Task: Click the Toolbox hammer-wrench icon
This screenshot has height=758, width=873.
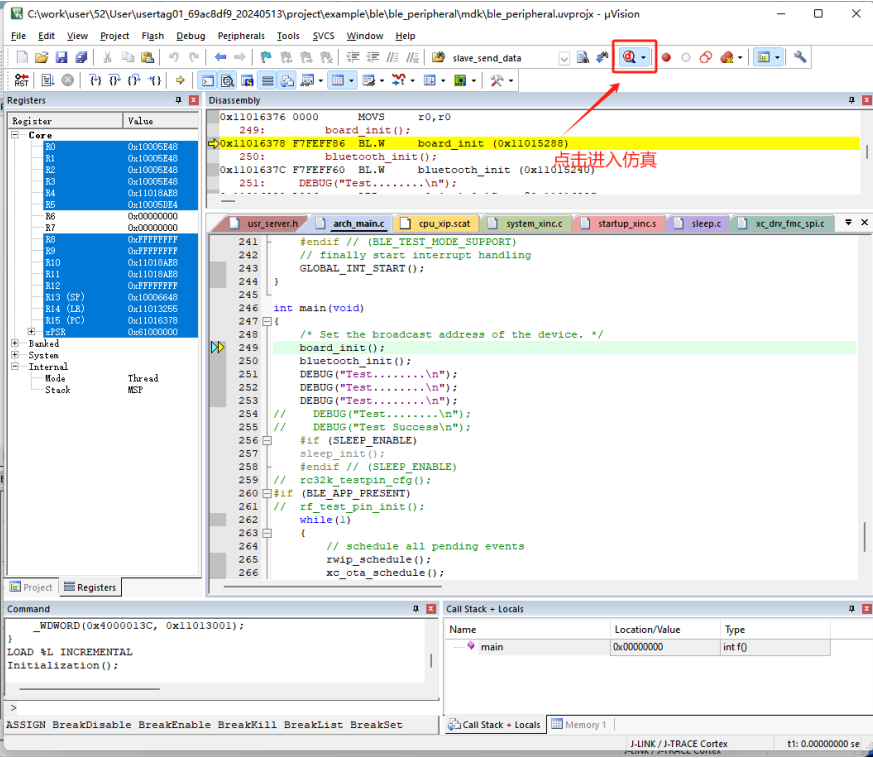Action: (x=497, y=80)
